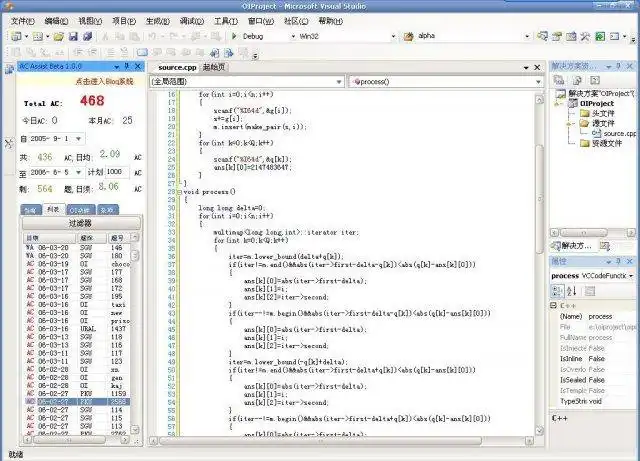The width and height of the screenshot is (640, 461).
Task: Pin the AC Assist Beta panel
Action: tap(127, 66)
